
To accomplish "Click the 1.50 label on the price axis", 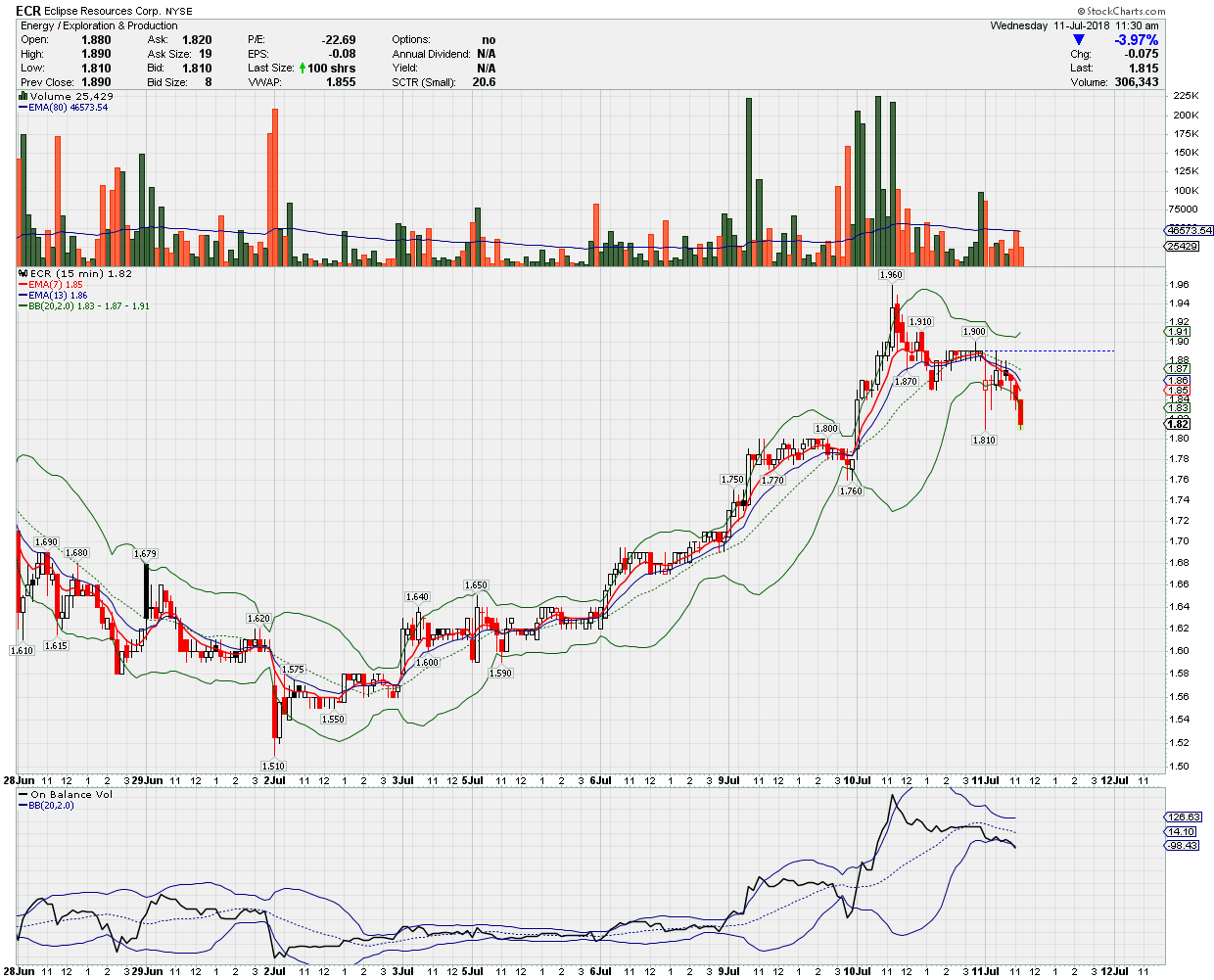I will click(1181, 767).
